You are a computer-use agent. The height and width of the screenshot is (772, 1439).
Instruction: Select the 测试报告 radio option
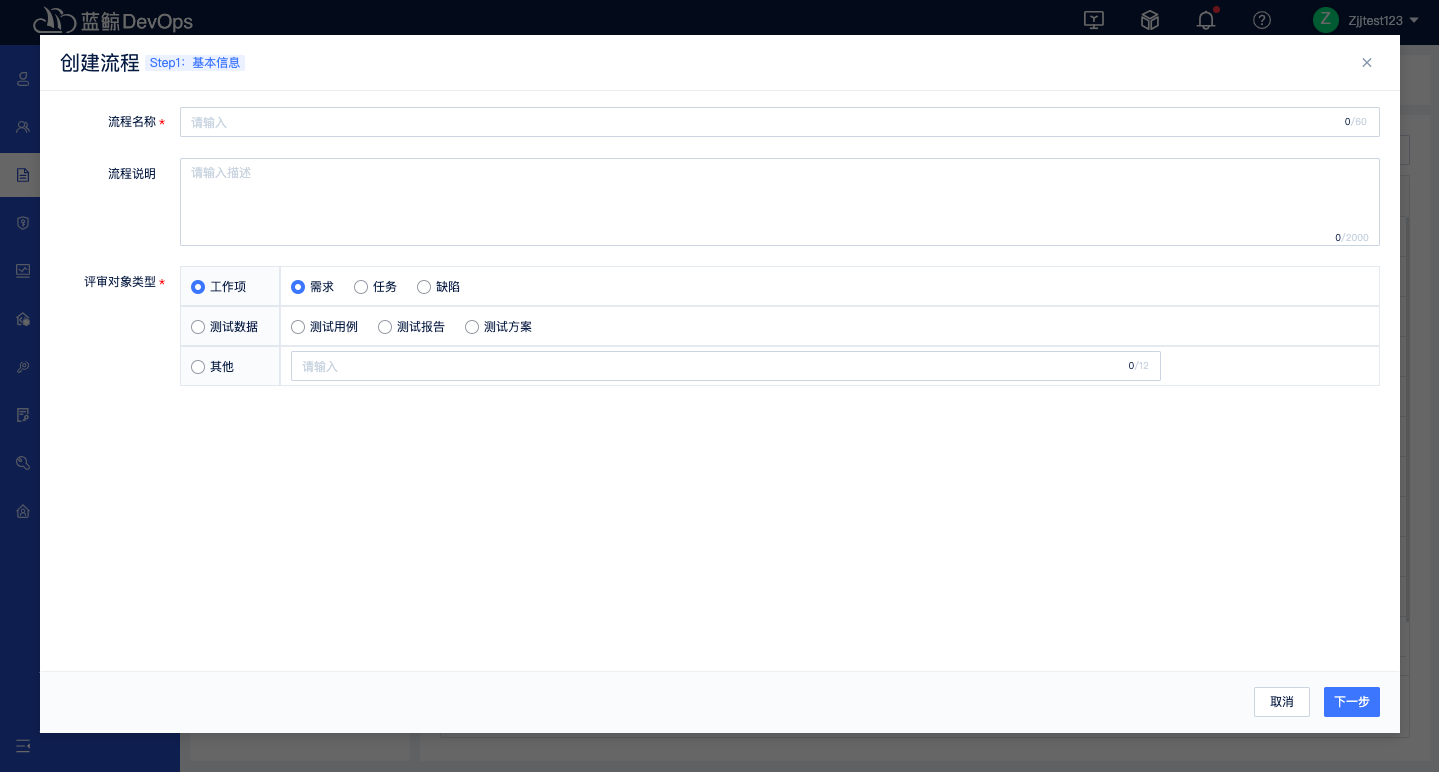click(x=385, y=327)
